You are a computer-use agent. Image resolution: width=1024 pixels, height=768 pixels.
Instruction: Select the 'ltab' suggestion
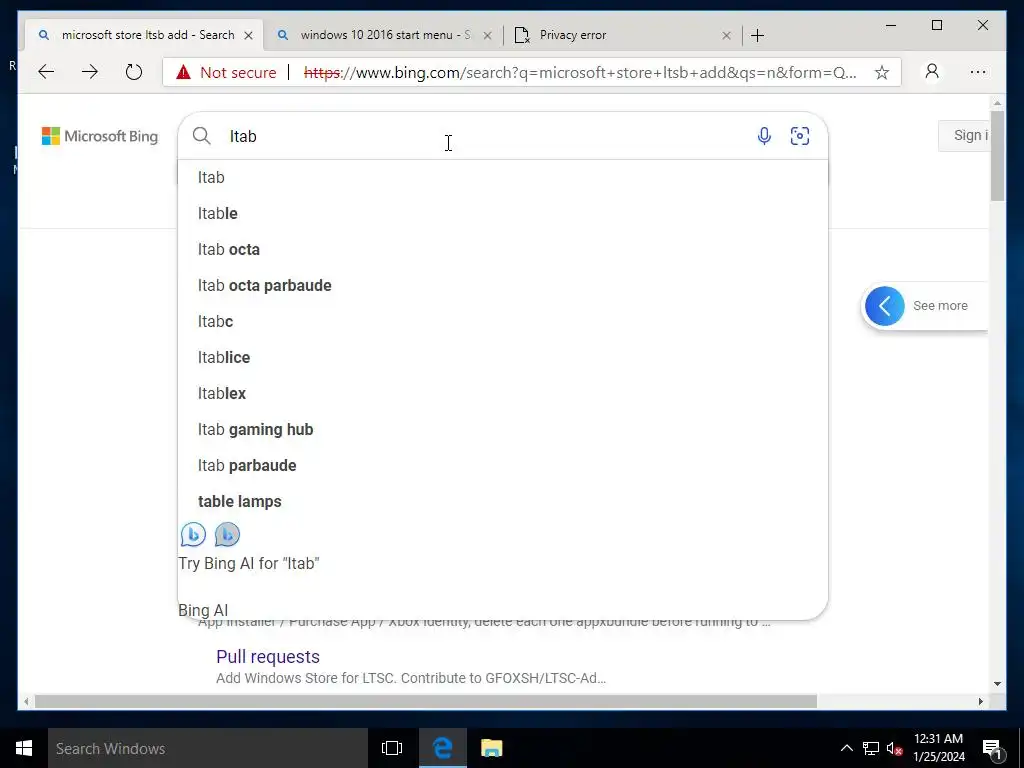point(503,178)
